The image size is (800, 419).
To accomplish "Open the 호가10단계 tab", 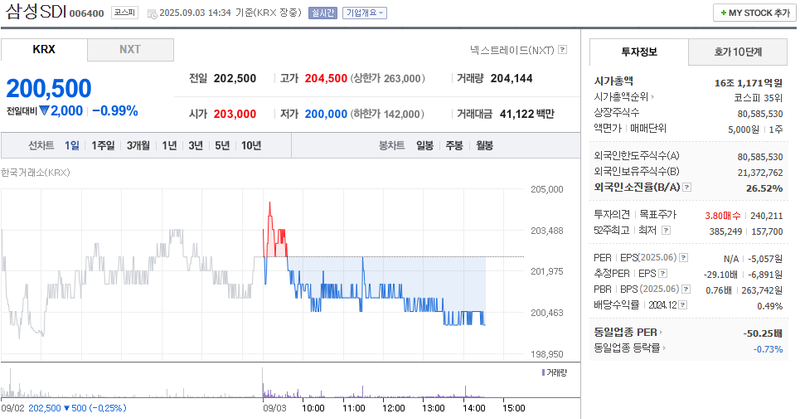I will coord(738,52).
